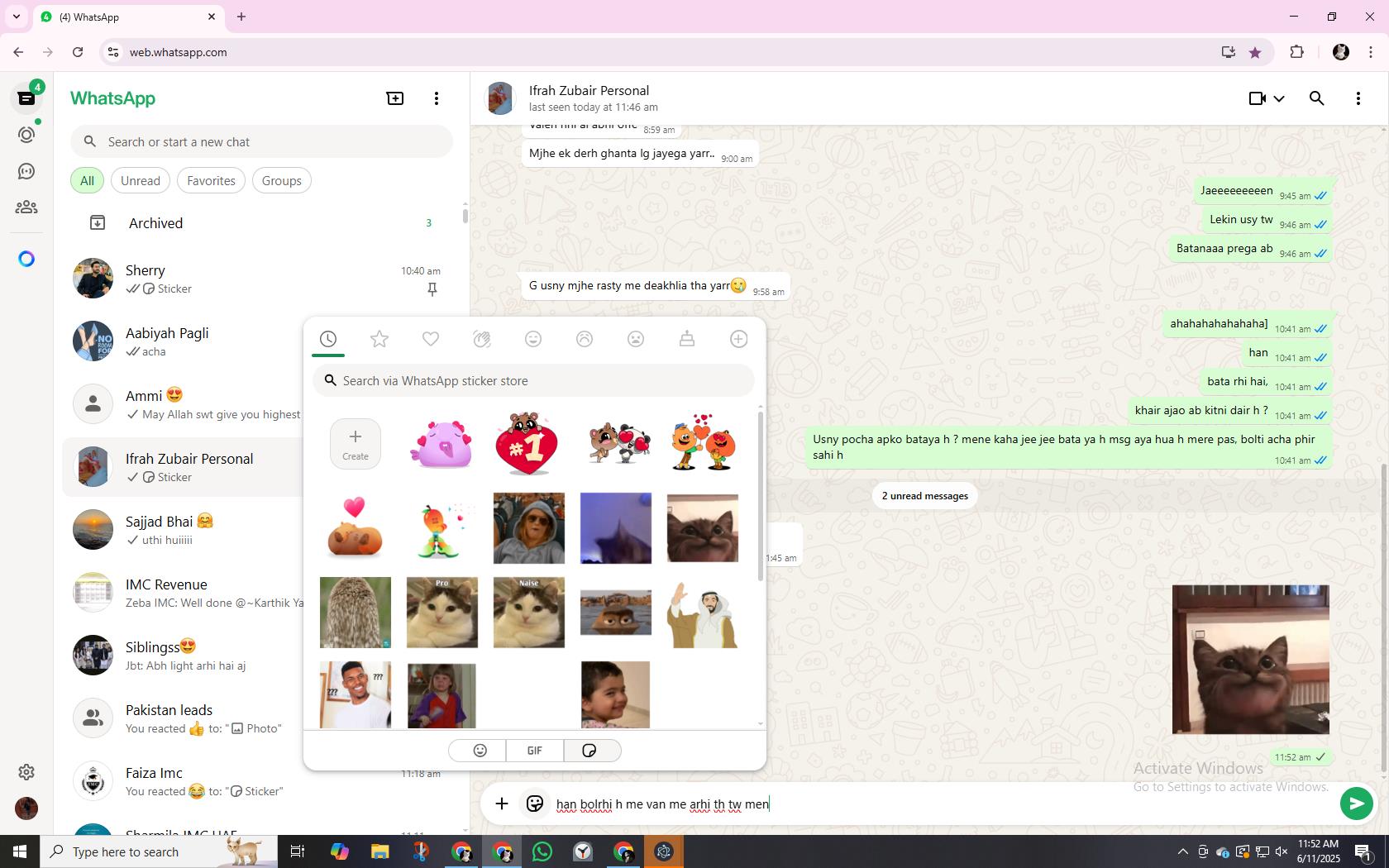Viewport: 1389px width, 868px height.
Task: Send the typed message
Action: click(x=1356, y=804)
